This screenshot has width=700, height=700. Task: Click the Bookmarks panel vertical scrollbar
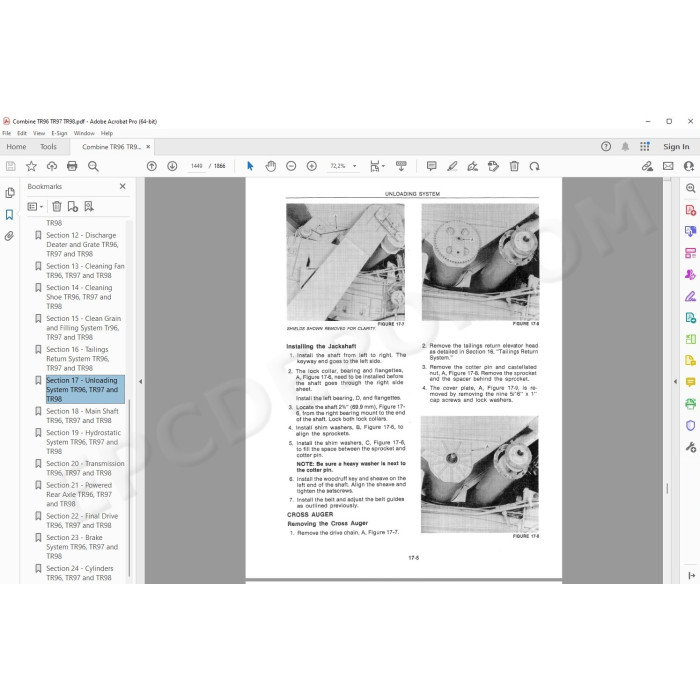click(129, 488)
